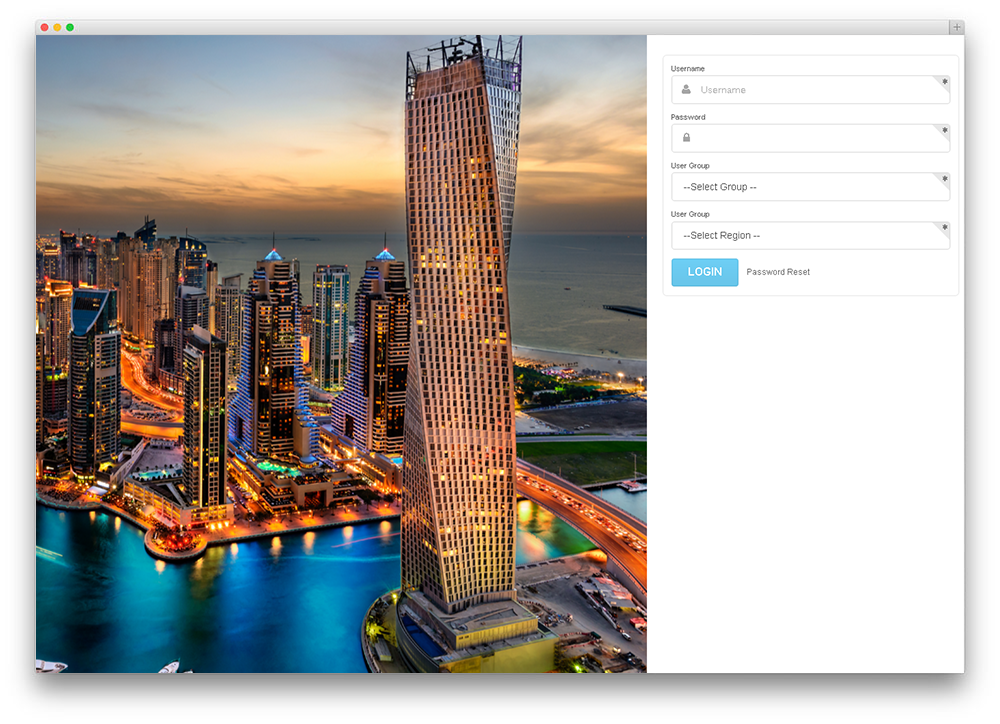Click the Dubai skyline background image
The image size is (1000, 724).
click(341, 354)
